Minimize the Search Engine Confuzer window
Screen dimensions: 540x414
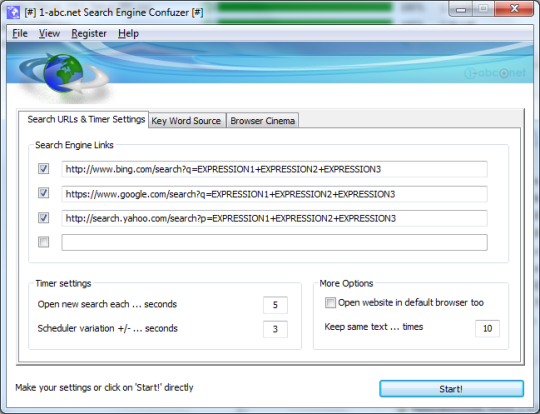click(461, 9)
